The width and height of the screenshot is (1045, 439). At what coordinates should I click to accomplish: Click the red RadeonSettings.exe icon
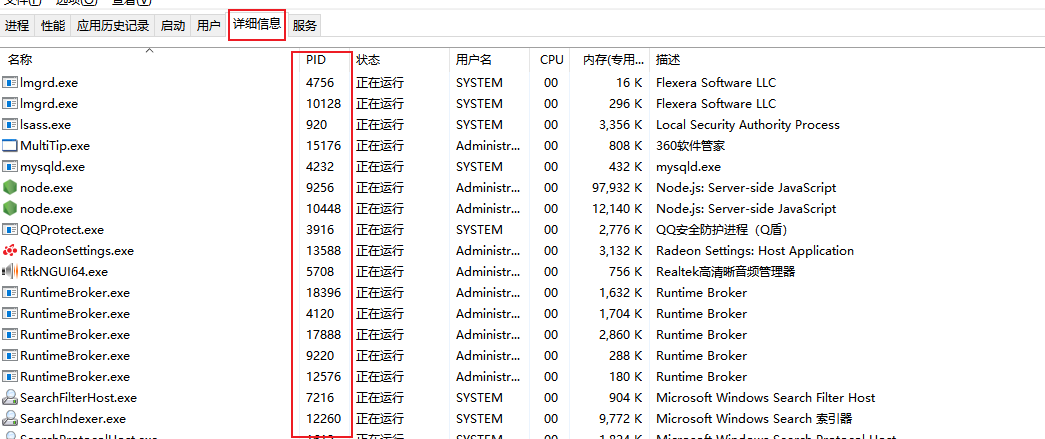click(9, 251)
